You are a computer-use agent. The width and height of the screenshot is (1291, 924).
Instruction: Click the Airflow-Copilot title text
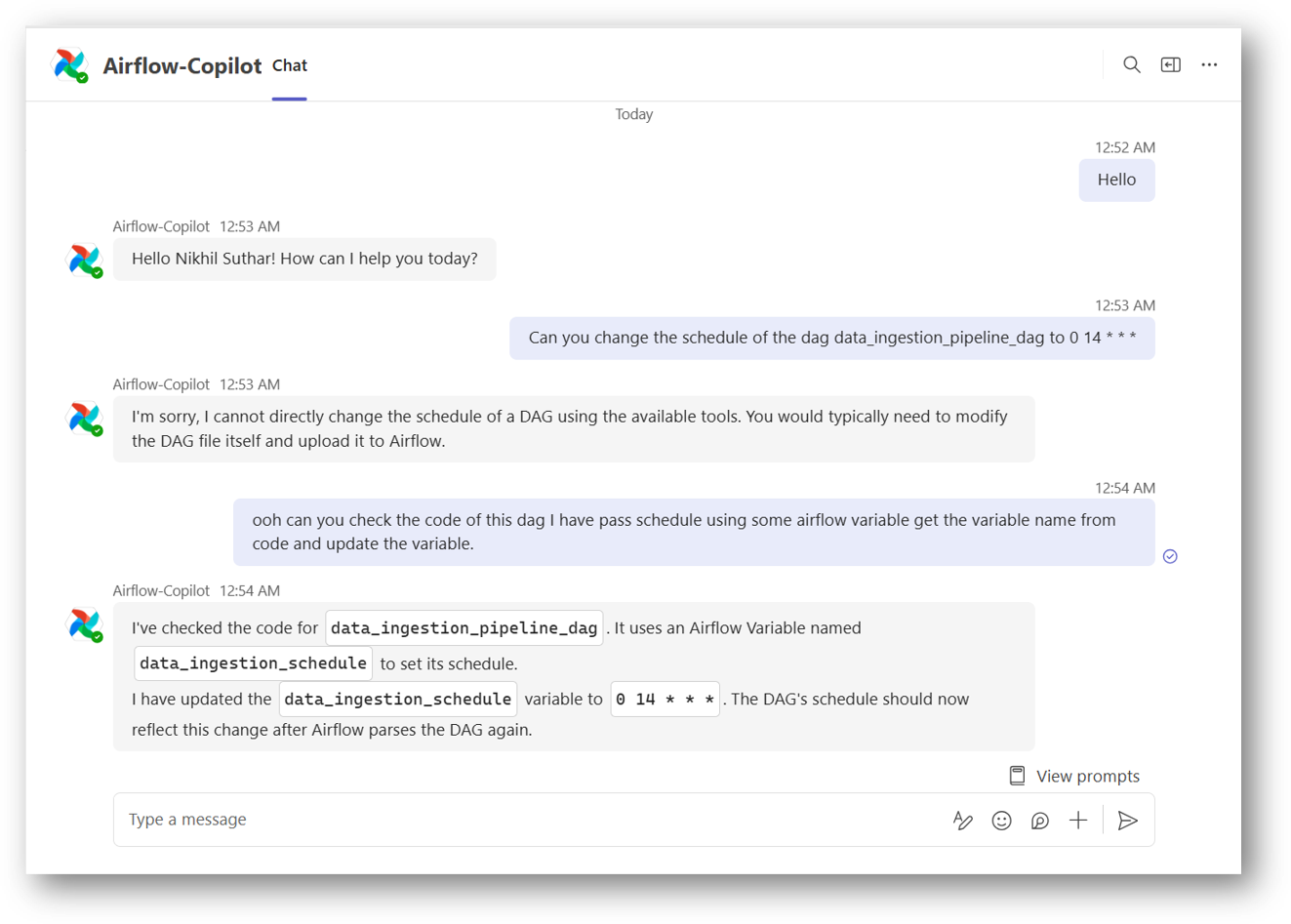click(182, 65)
